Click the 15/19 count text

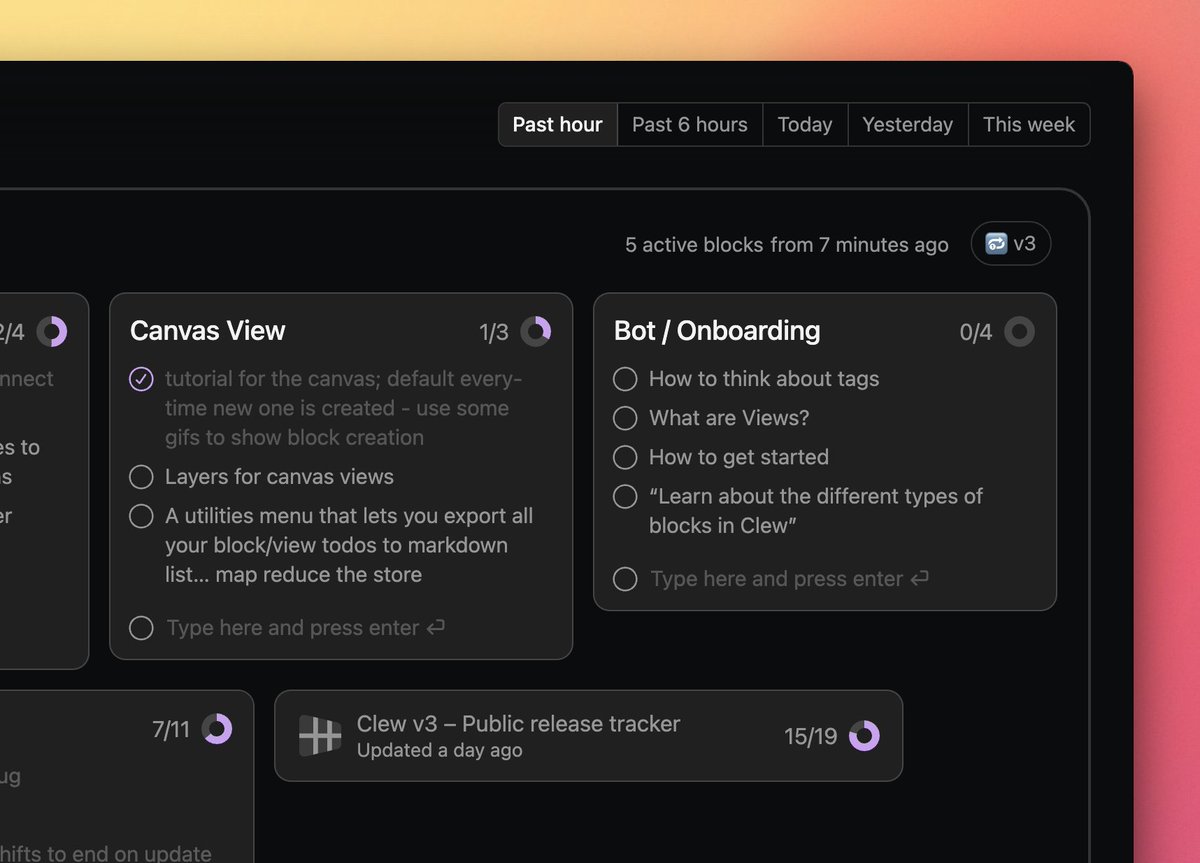click(810, 737)
